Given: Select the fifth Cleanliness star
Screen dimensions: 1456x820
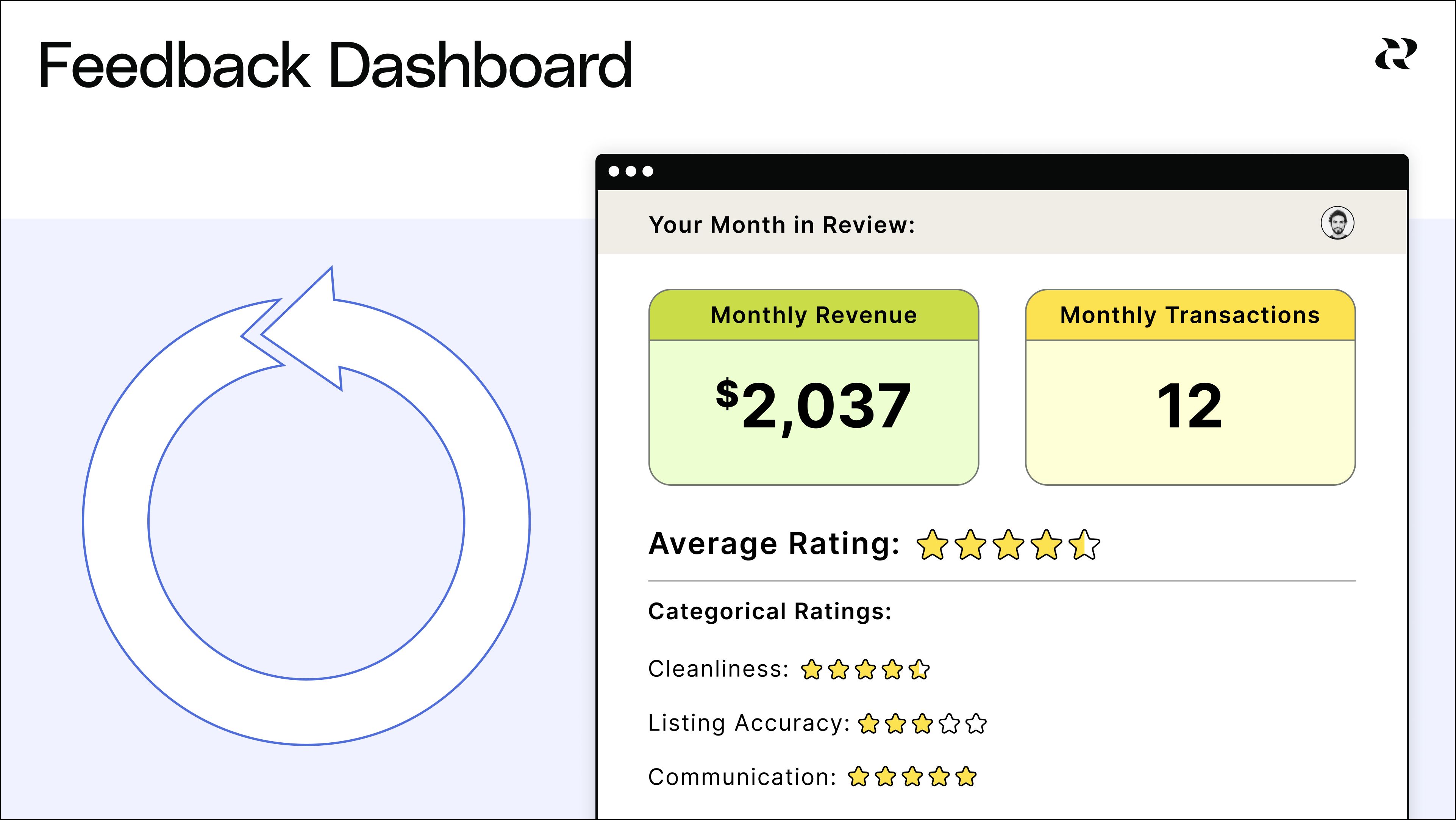Looking at the screenshot, I should [919, 670].
